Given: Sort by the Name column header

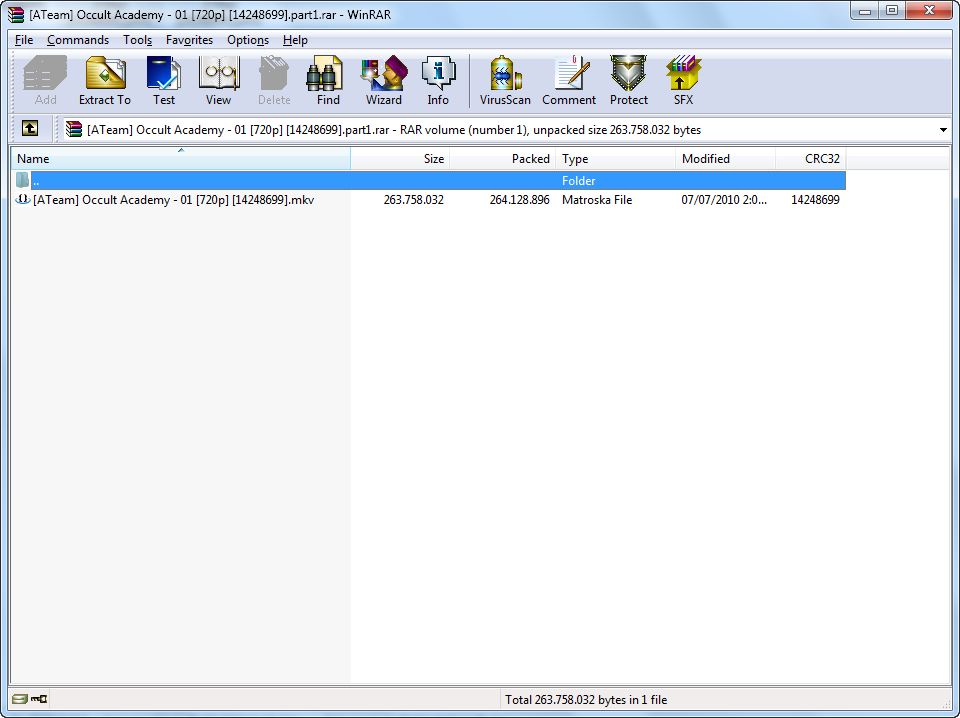Looking at the screenshot, I should click(x=181, y=159).
